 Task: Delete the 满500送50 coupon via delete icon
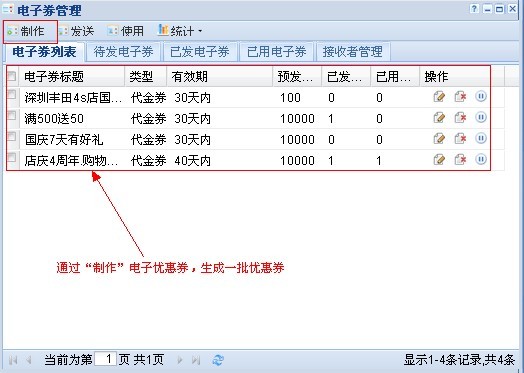460,118
